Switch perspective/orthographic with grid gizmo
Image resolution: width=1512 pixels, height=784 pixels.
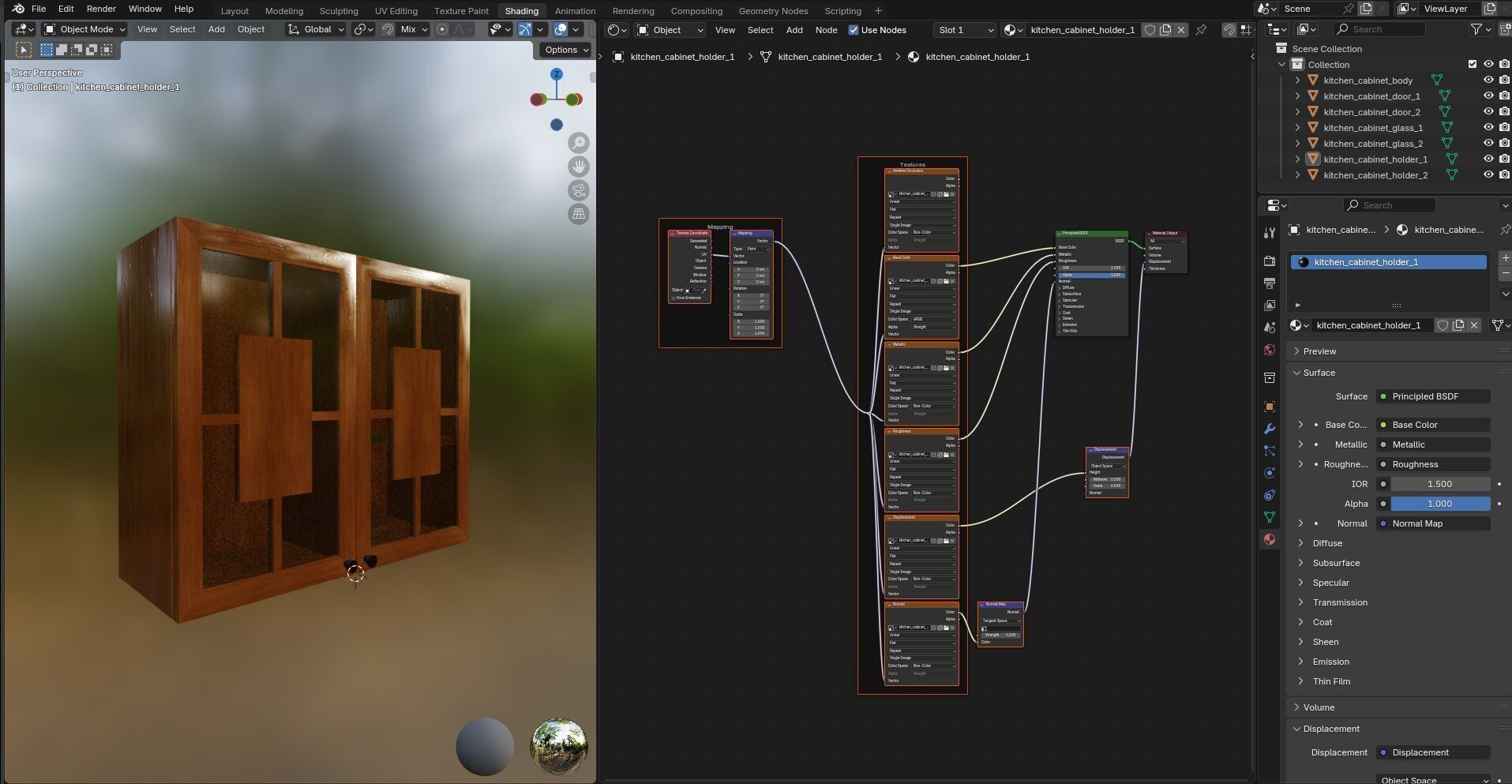tap(579, 214)
